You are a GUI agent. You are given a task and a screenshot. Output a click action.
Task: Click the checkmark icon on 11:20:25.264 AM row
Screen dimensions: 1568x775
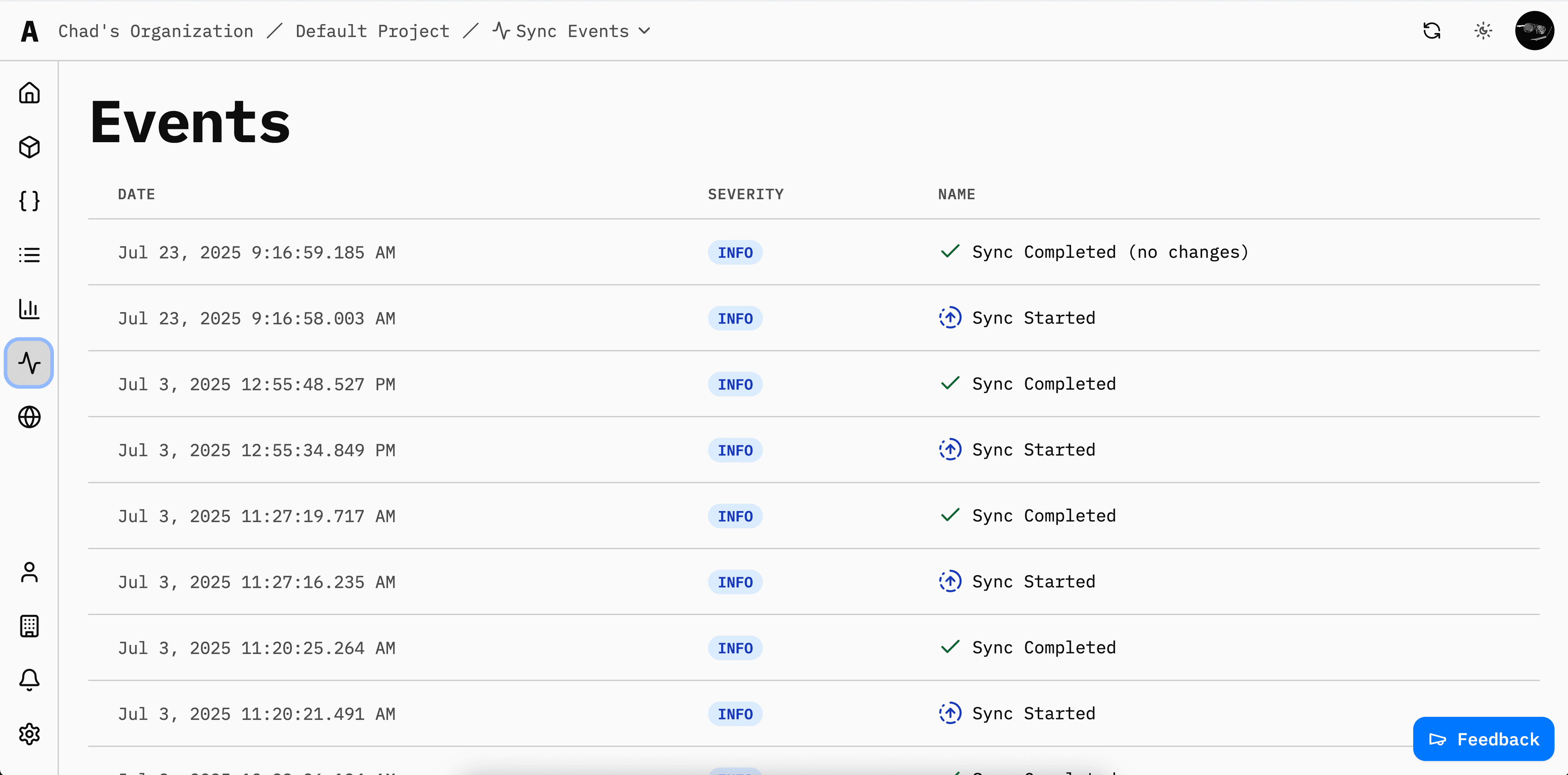950,647
